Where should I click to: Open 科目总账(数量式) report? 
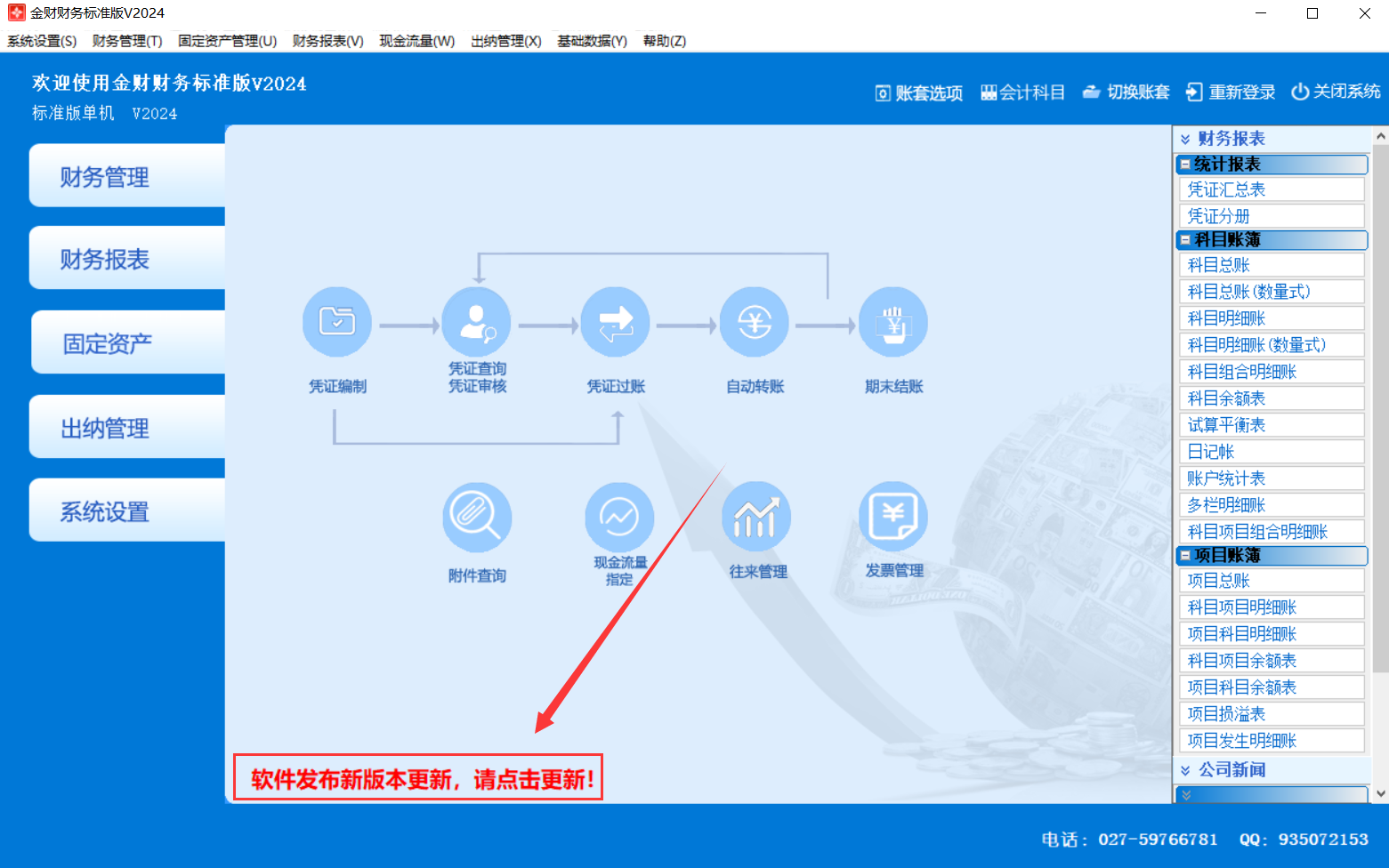[x=1272, y=292]
